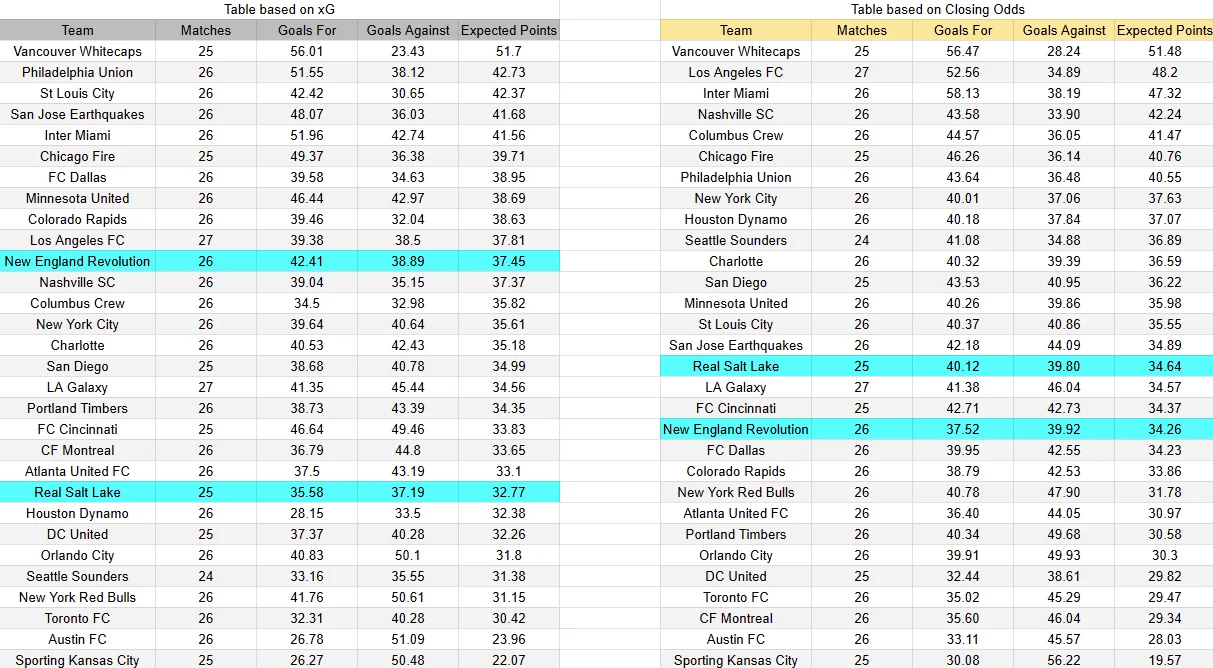Viewport: 1213px width, 668px height.
Task: Select Goals For header in the xG table
Action: [307, 30]
